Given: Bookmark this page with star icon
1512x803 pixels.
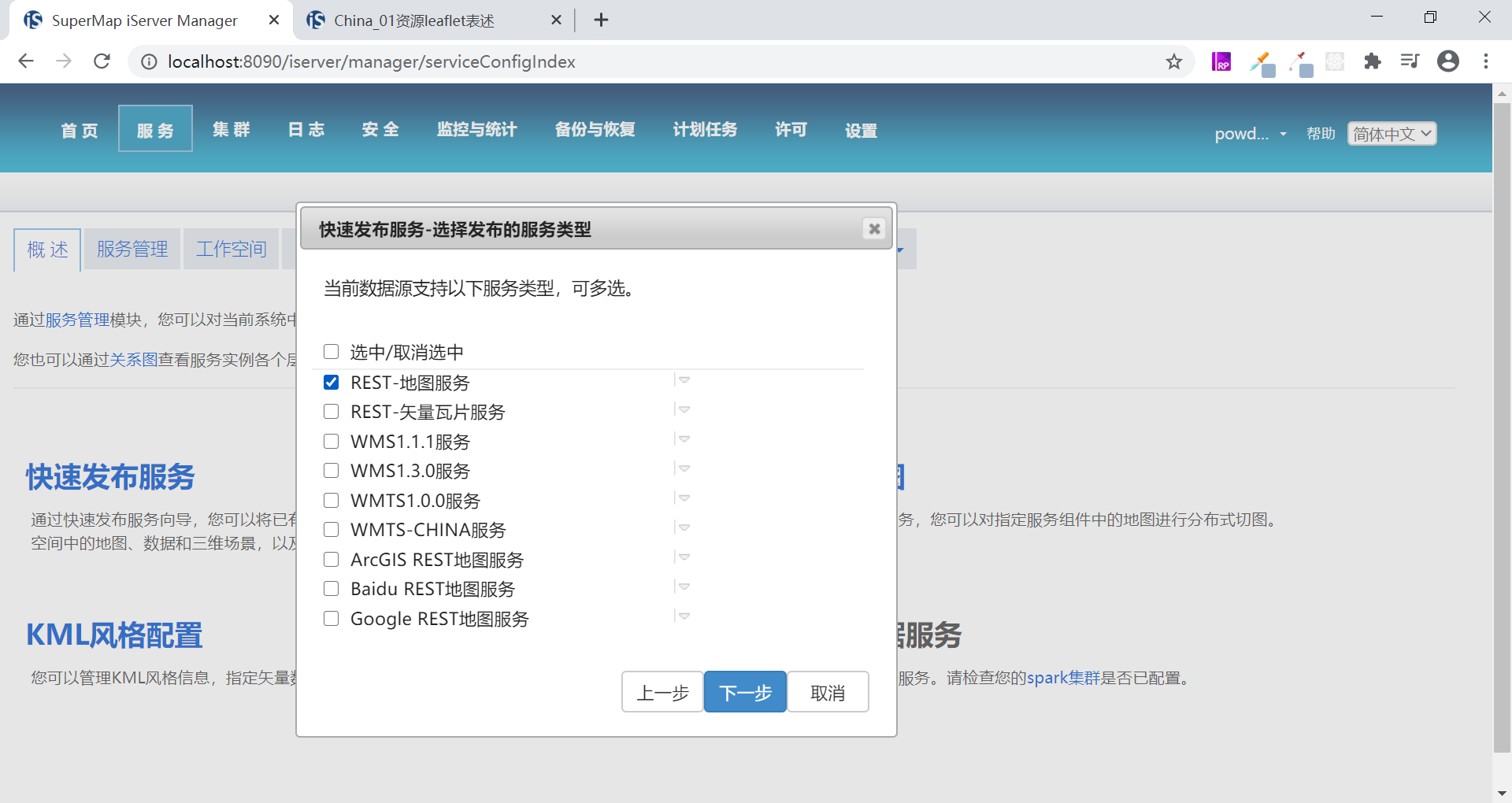Looking at the screenshot, I should click(1174, 61).
